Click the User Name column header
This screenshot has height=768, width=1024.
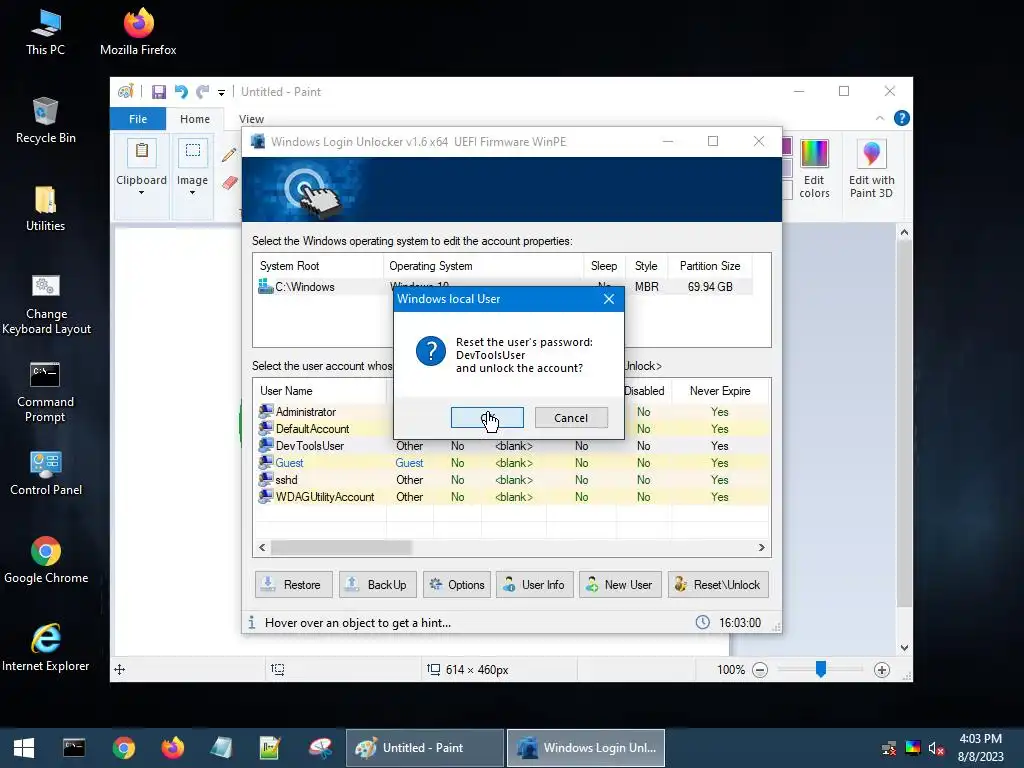pos(320,391)
